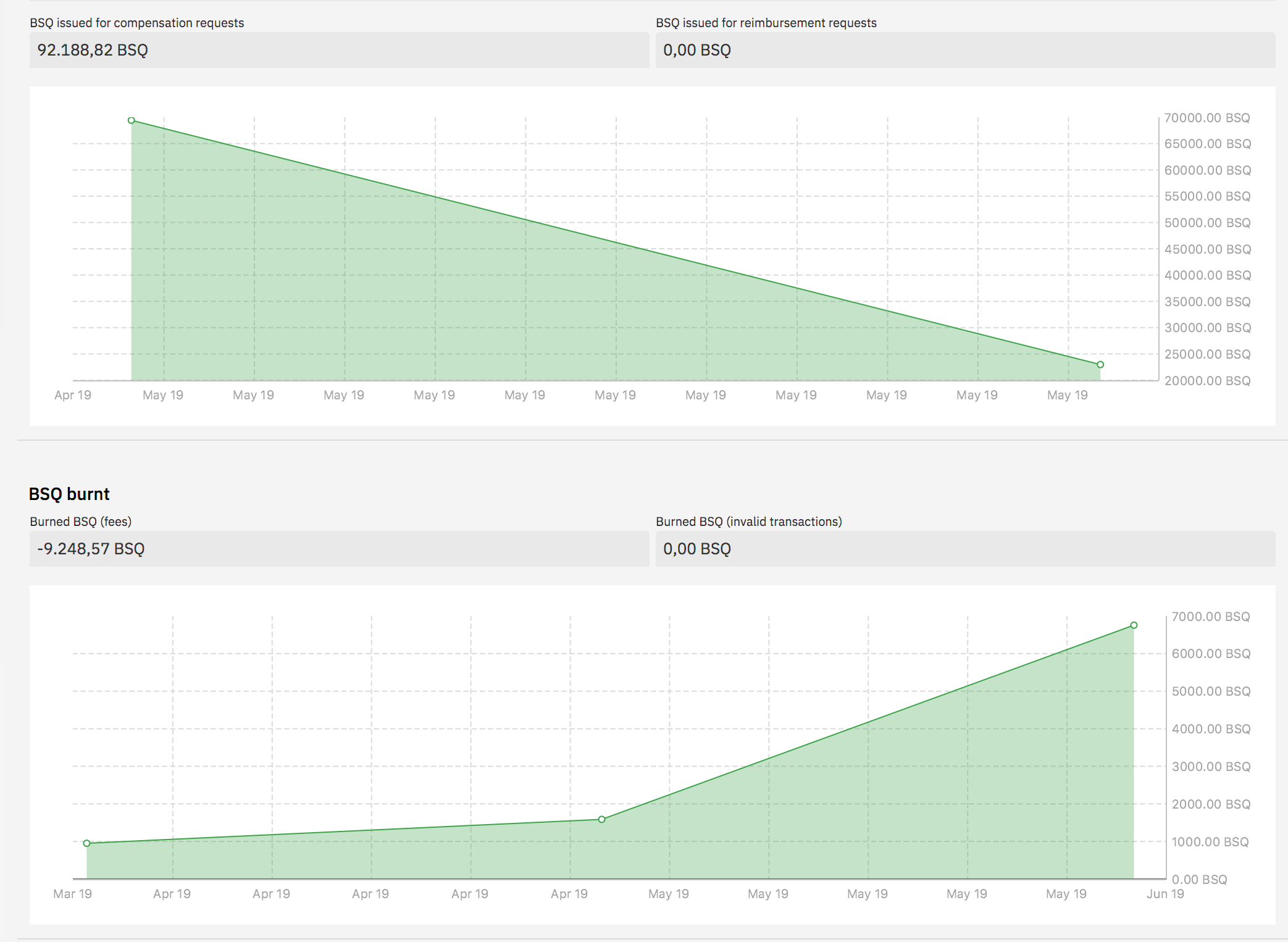
Task: Click the 7000.00 BSQ axis label
Action: [x=1211, y=617]
